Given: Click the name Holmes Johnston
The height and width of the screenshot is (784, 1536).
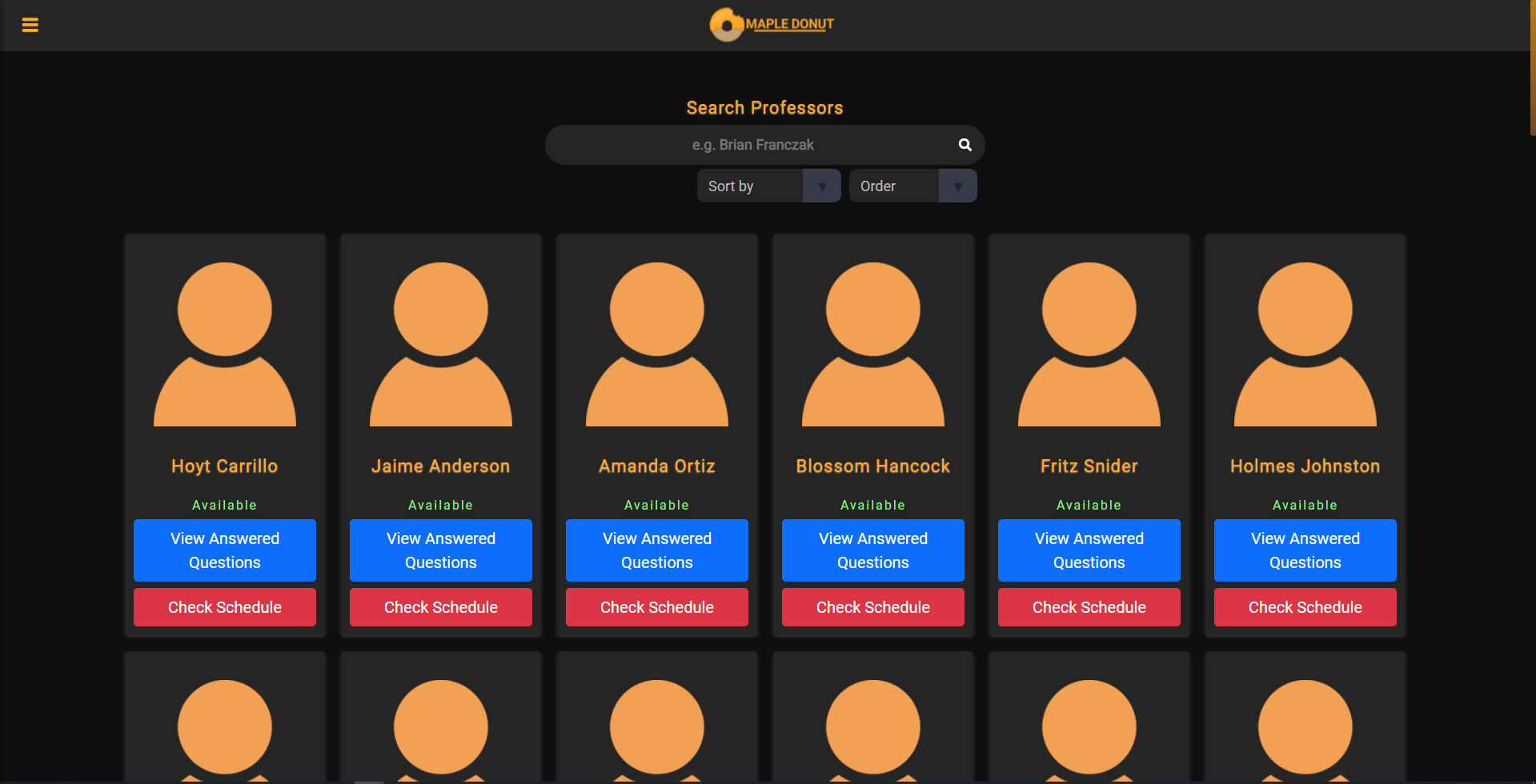Looking at the screenshot, I should pos(1305,466).
